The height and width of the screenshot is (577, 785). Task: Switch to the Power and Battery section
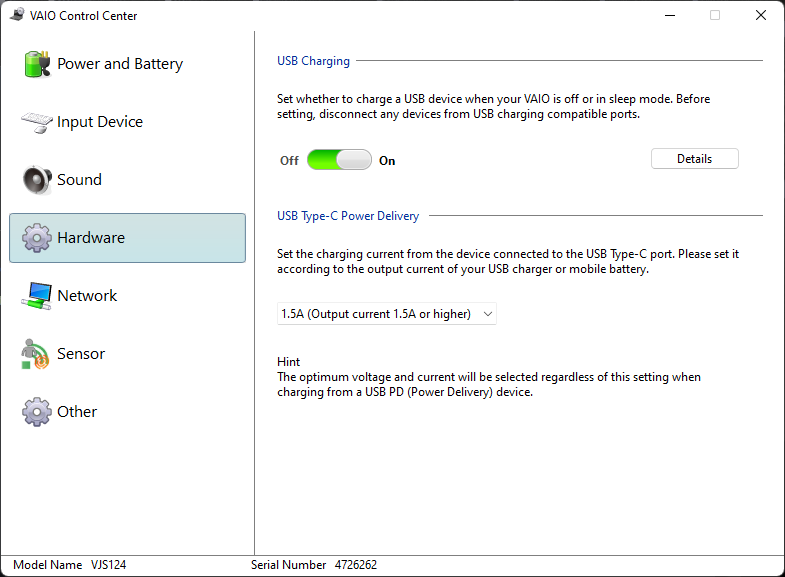click(x=120, y=64)
